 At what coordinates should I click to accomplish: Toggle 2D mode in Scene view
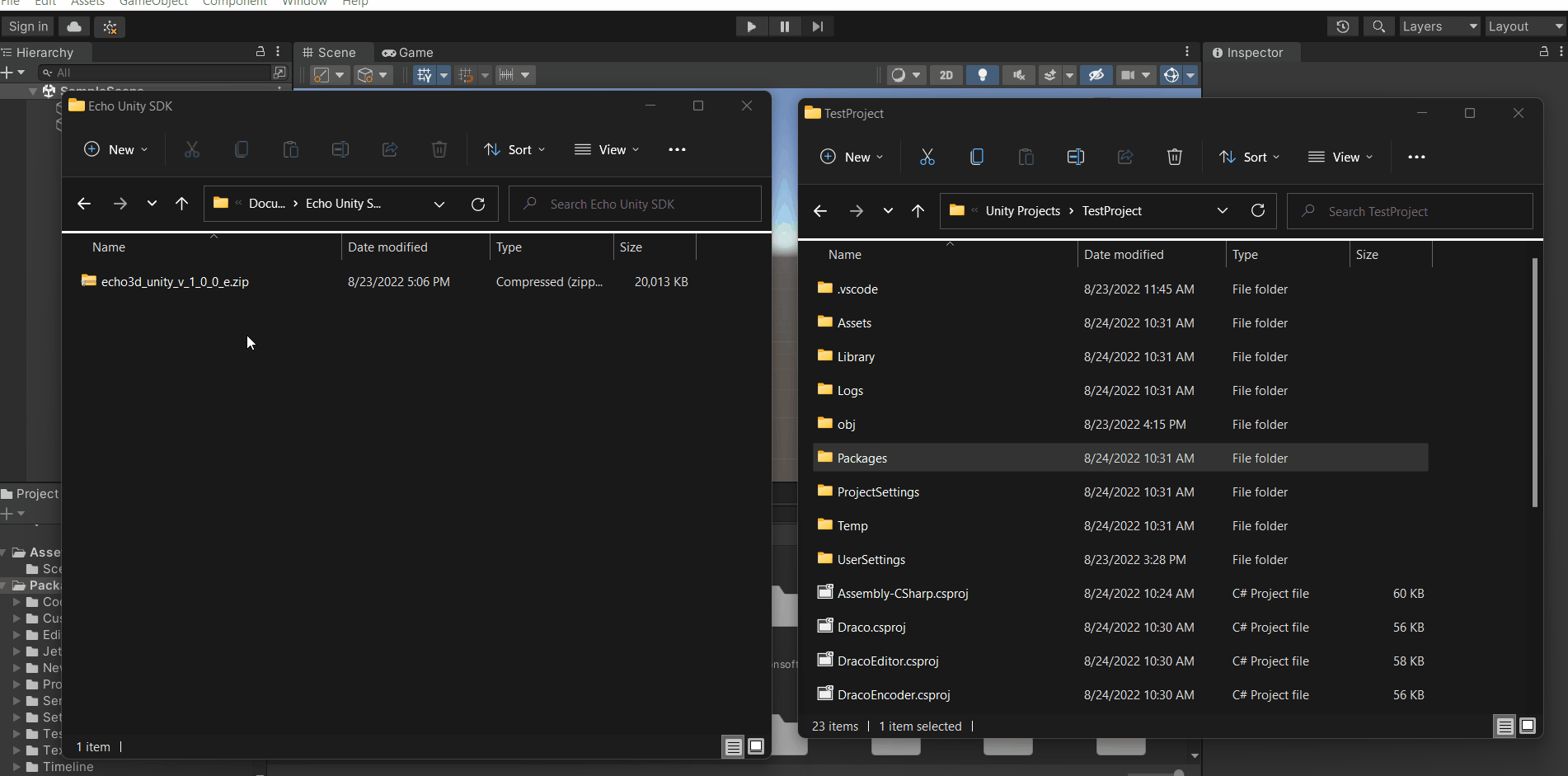[x=946, y=75]
